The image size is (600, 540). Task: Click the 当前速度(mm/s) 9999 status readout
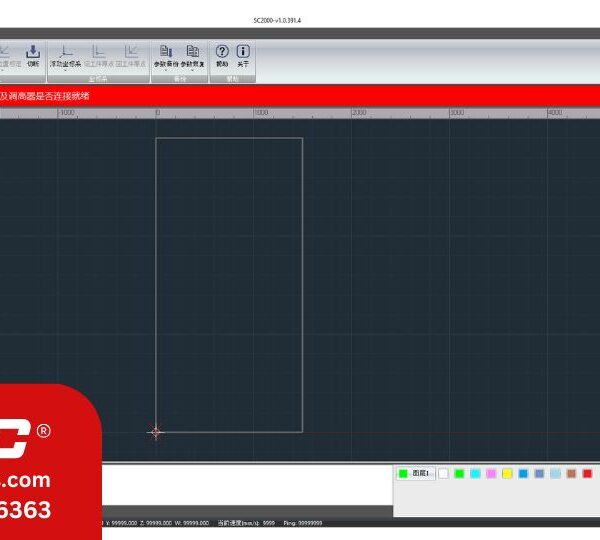click(246, 523)
